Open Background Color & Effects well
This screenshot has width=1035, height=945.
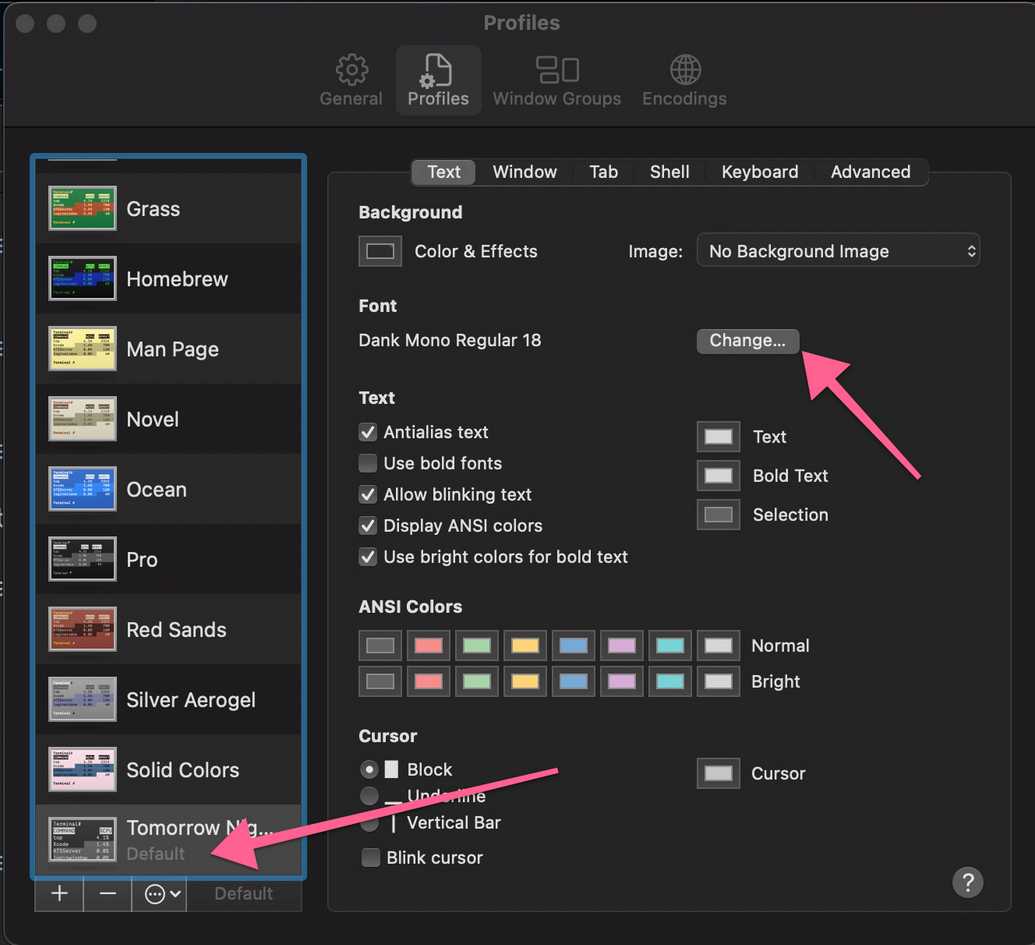pos(380,251)
